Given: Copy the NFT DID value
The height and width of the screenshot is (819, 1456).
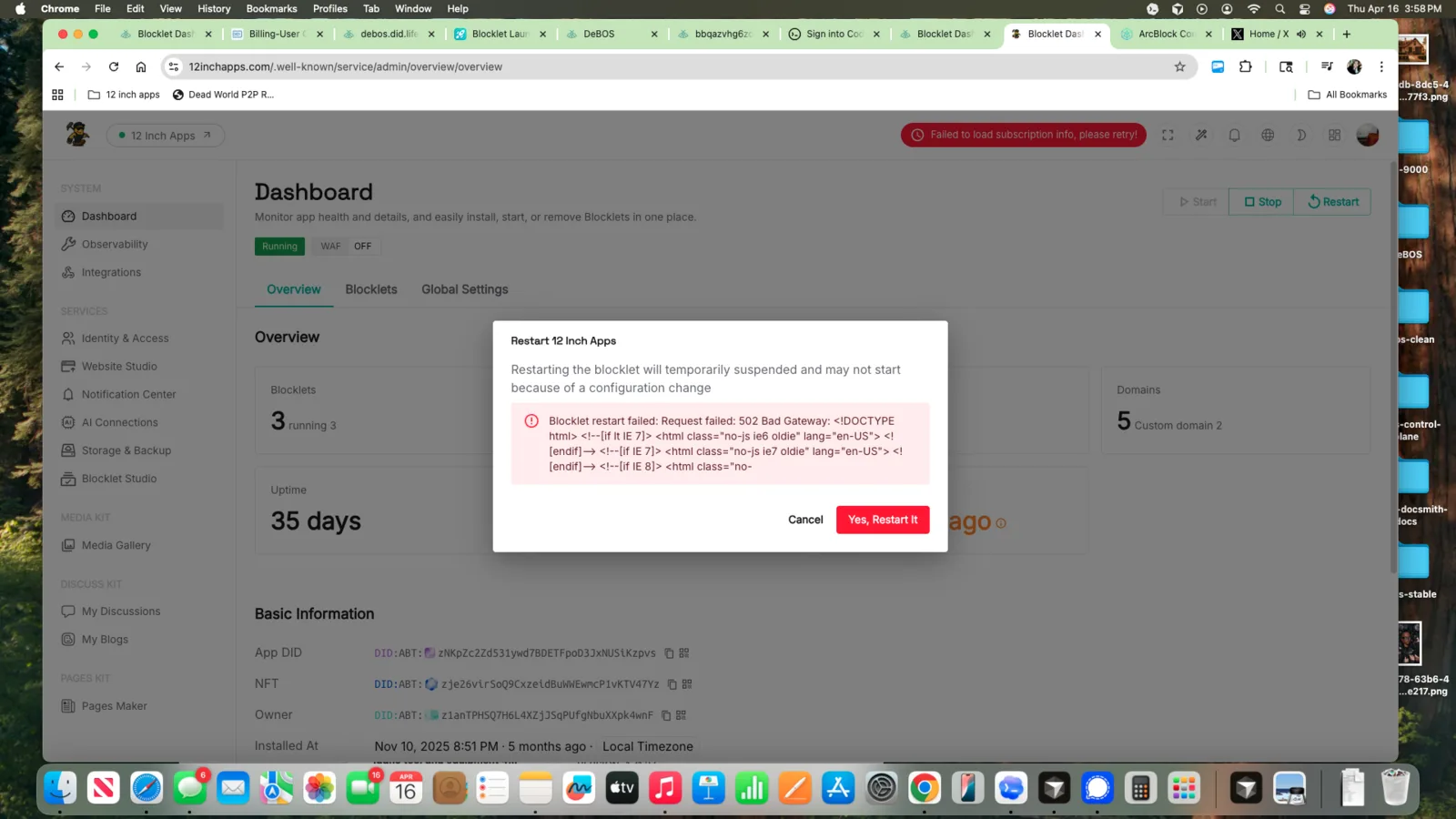Looking at the screenshot, I should pyautogui.click(x=672, y=684).
